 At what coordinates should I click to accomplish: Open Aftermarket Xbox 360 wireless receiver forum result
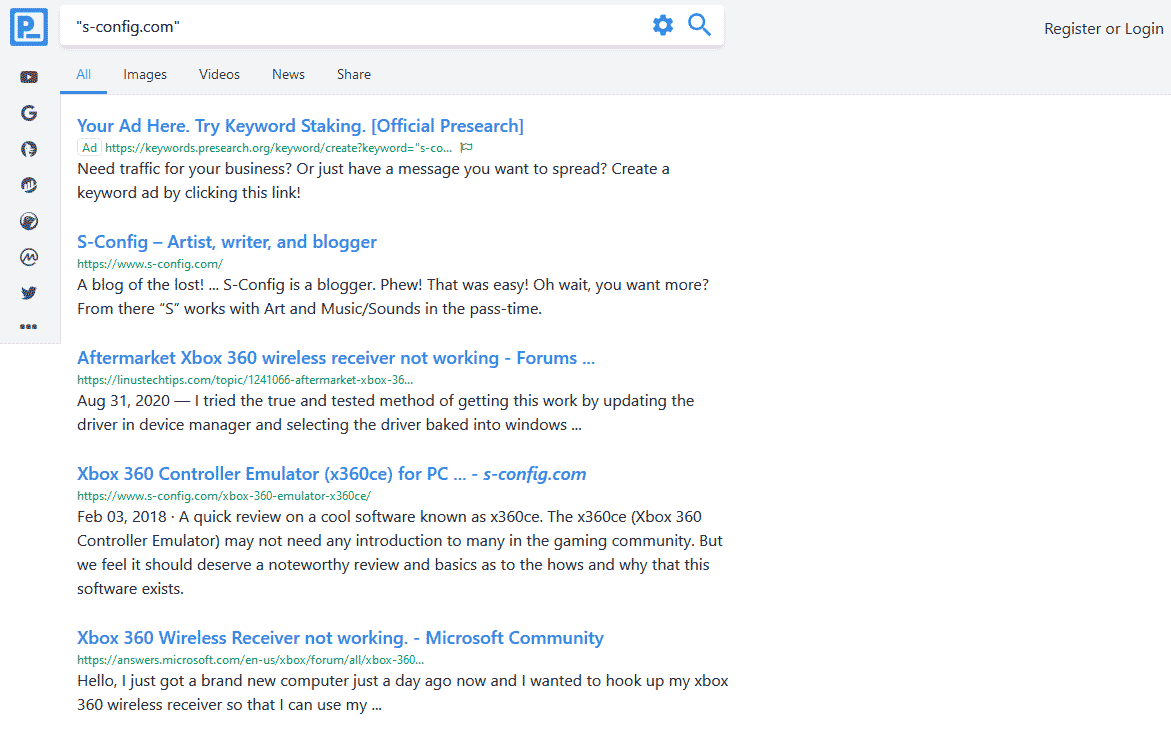click(x=336, y=358)
